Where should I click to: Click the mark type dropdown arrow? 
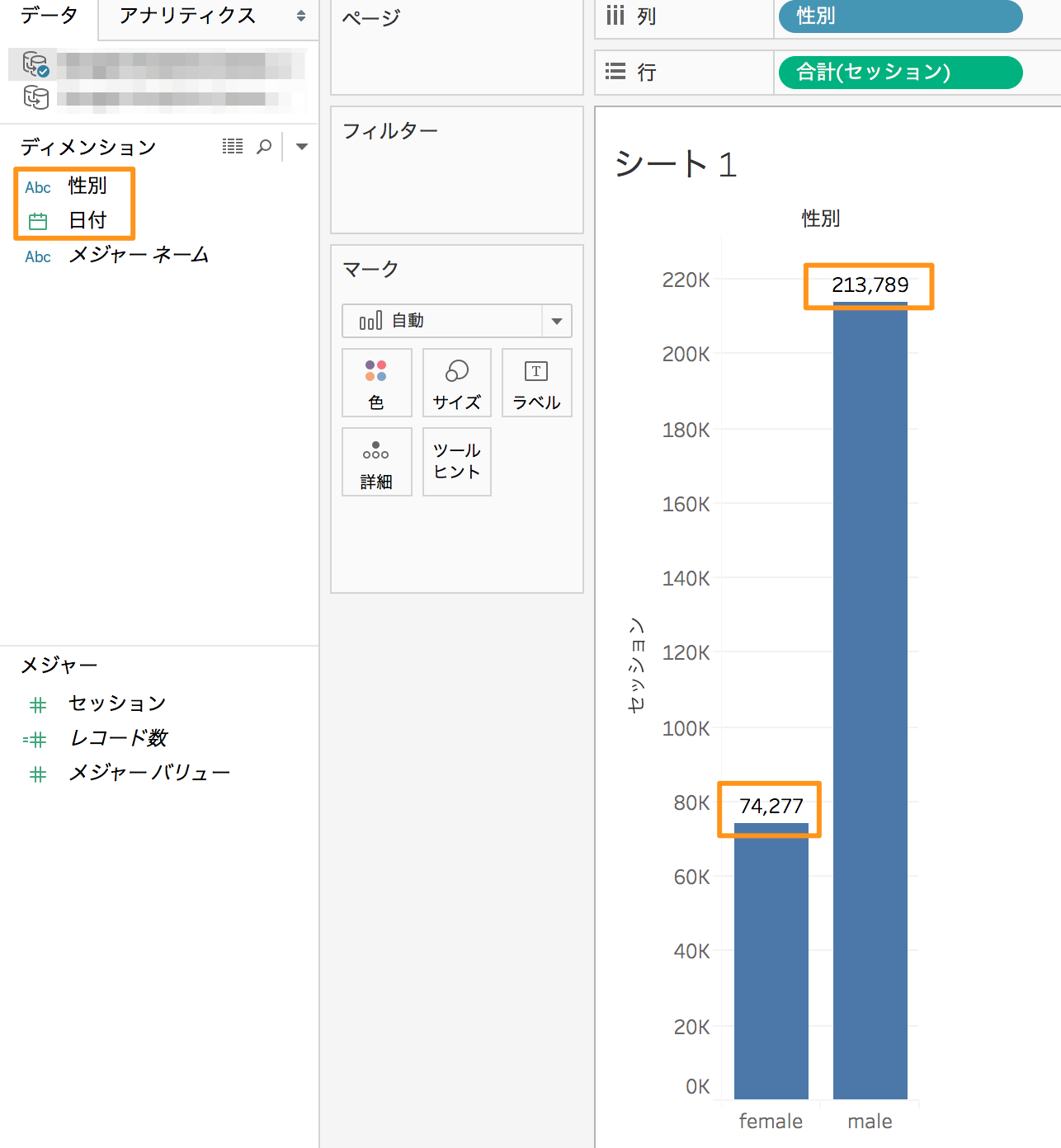pos(557,321)
